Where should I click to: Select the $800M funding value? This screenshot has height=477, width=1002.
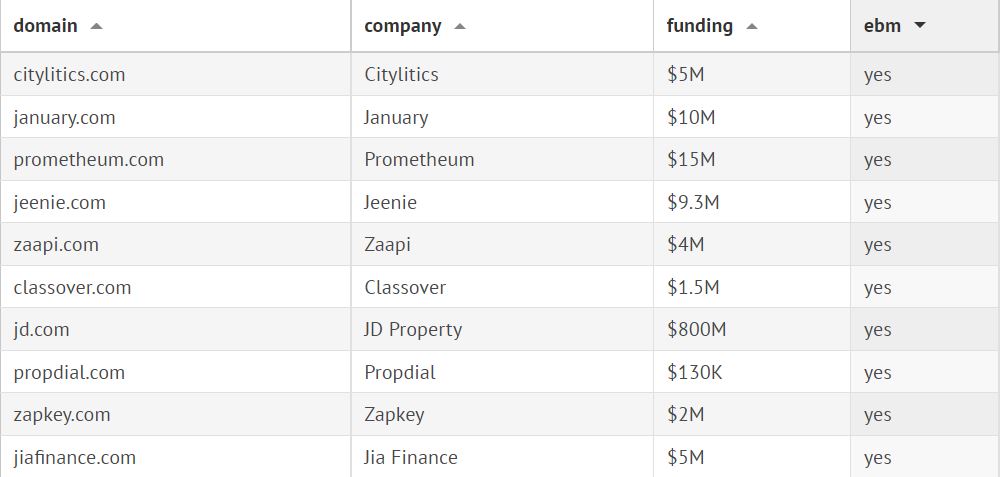(x=697, y=330)
